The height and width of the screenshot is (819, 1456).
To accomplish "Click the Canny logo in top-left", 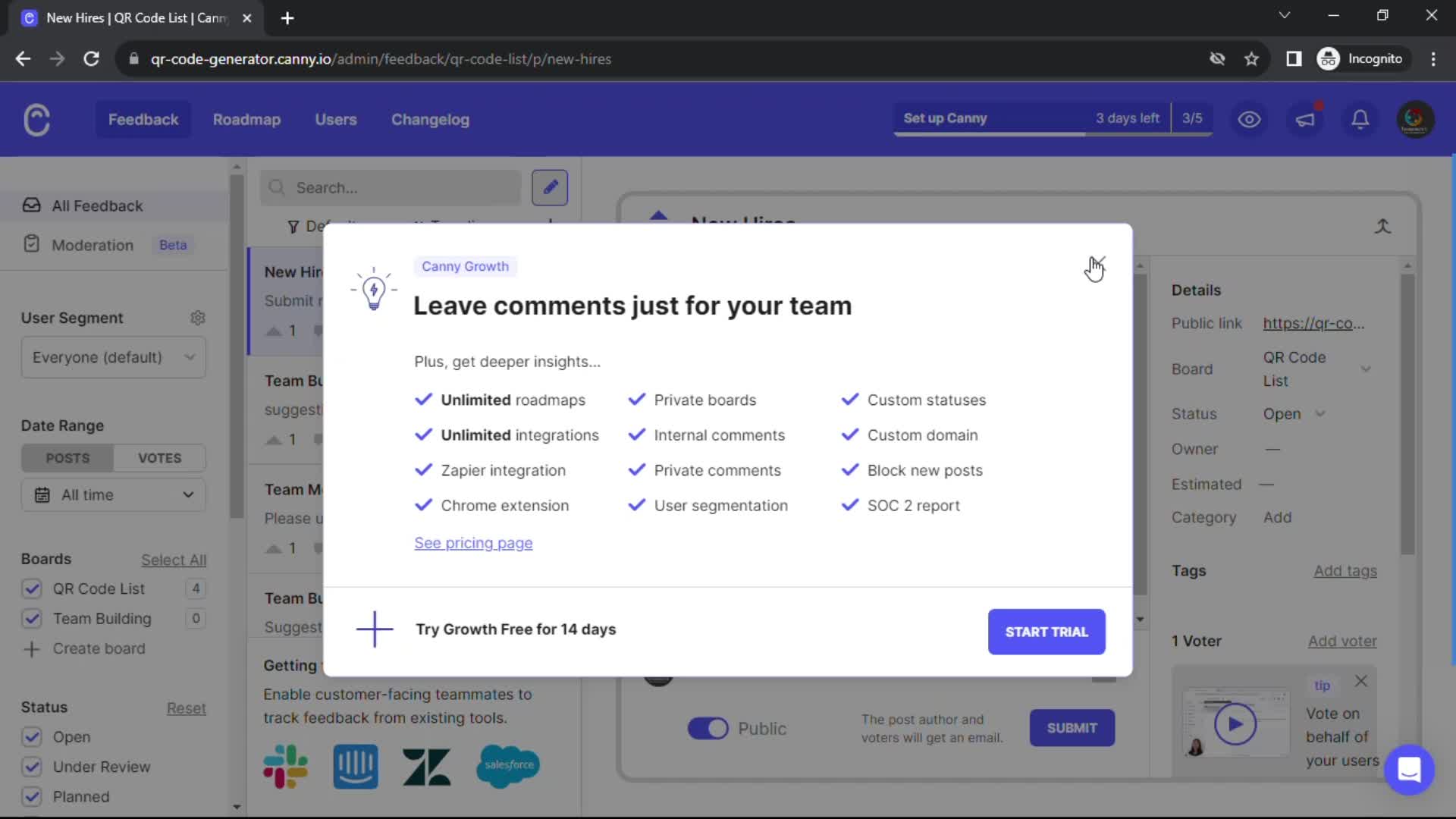I will [x=36, y=119].
